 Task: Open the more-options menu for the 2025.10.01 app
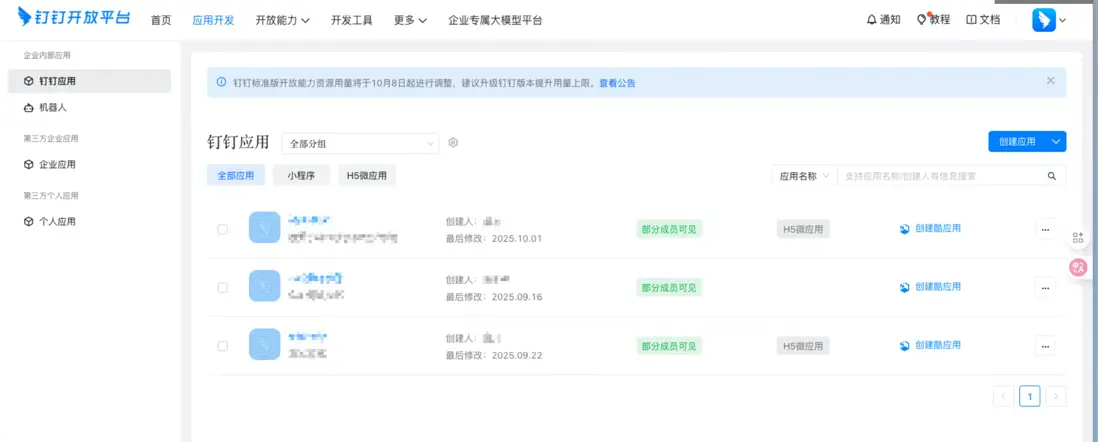(1045, 229)
